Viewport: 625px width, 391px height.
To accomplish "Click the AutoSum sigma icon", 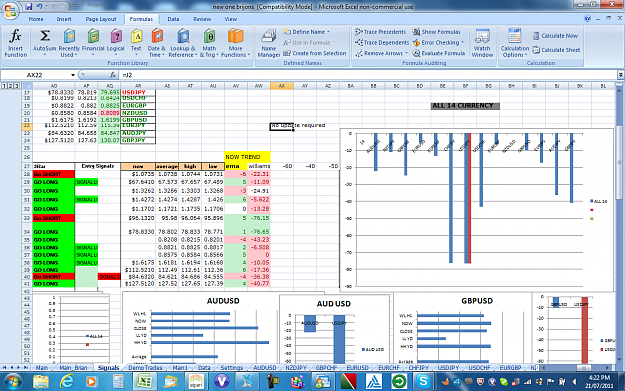I will coord(45,36).
